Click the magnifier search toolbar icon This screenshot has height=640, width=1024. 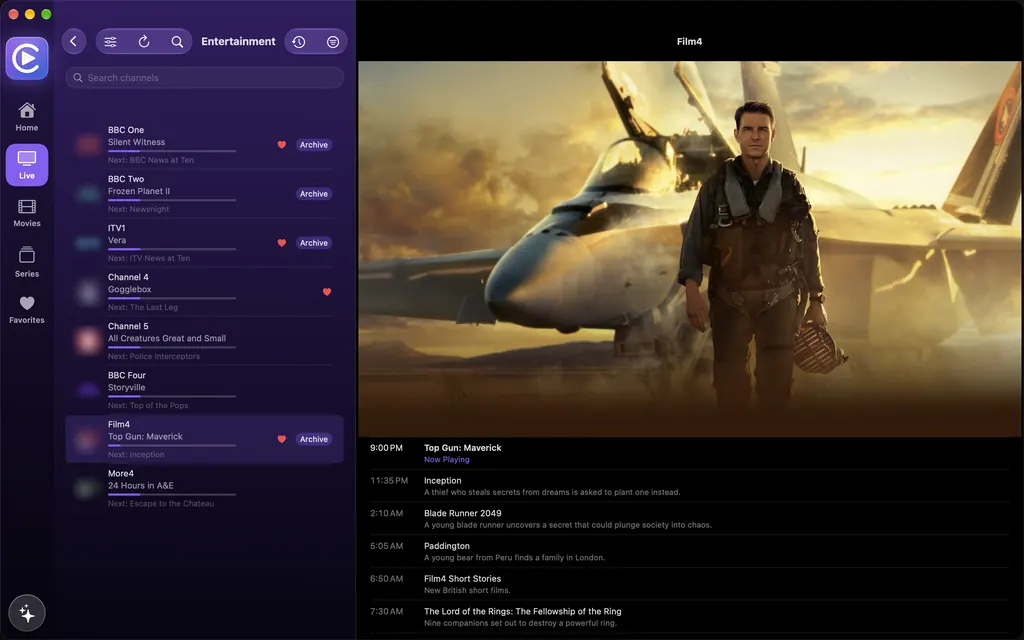pyautogui.click(x=177, y=42)
